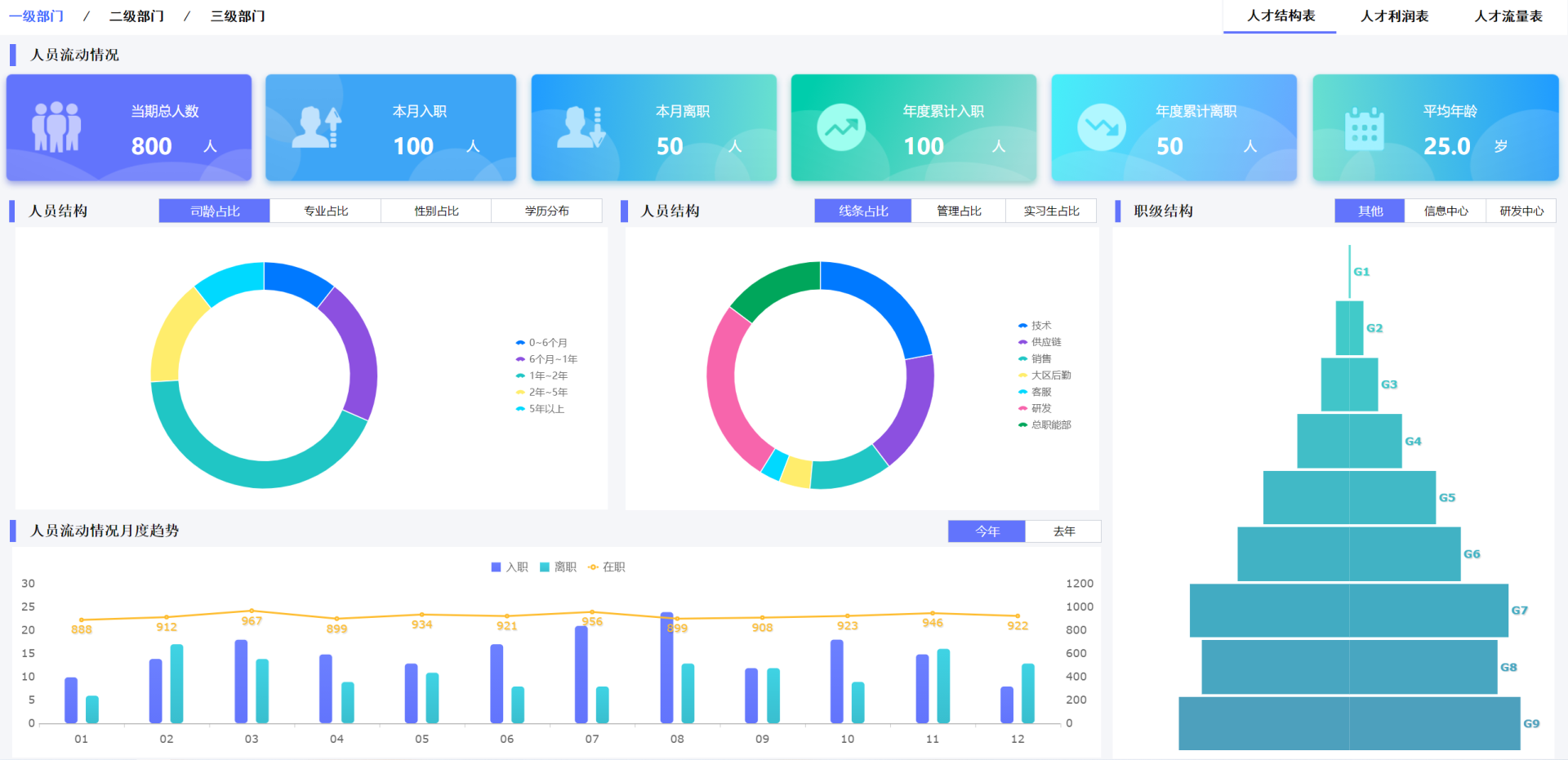Image resolution: width=1568 pixels, height=760 pixels.
Task: Click the G7 bar in the pyramid chart
Action: pos(1348,611)
